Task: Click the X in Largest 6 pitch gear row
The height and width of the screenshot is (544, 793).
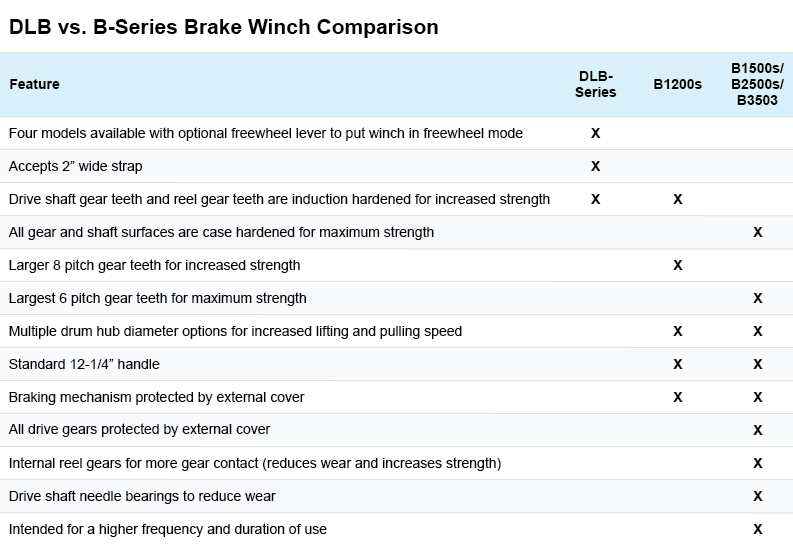Action: 758,298
